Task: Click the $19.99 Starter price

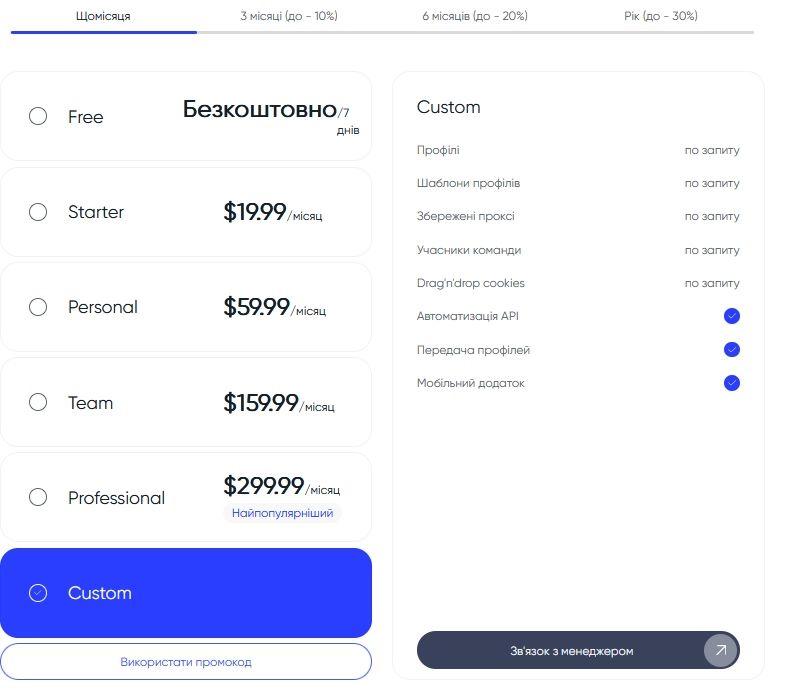Action: pos(255,212)
